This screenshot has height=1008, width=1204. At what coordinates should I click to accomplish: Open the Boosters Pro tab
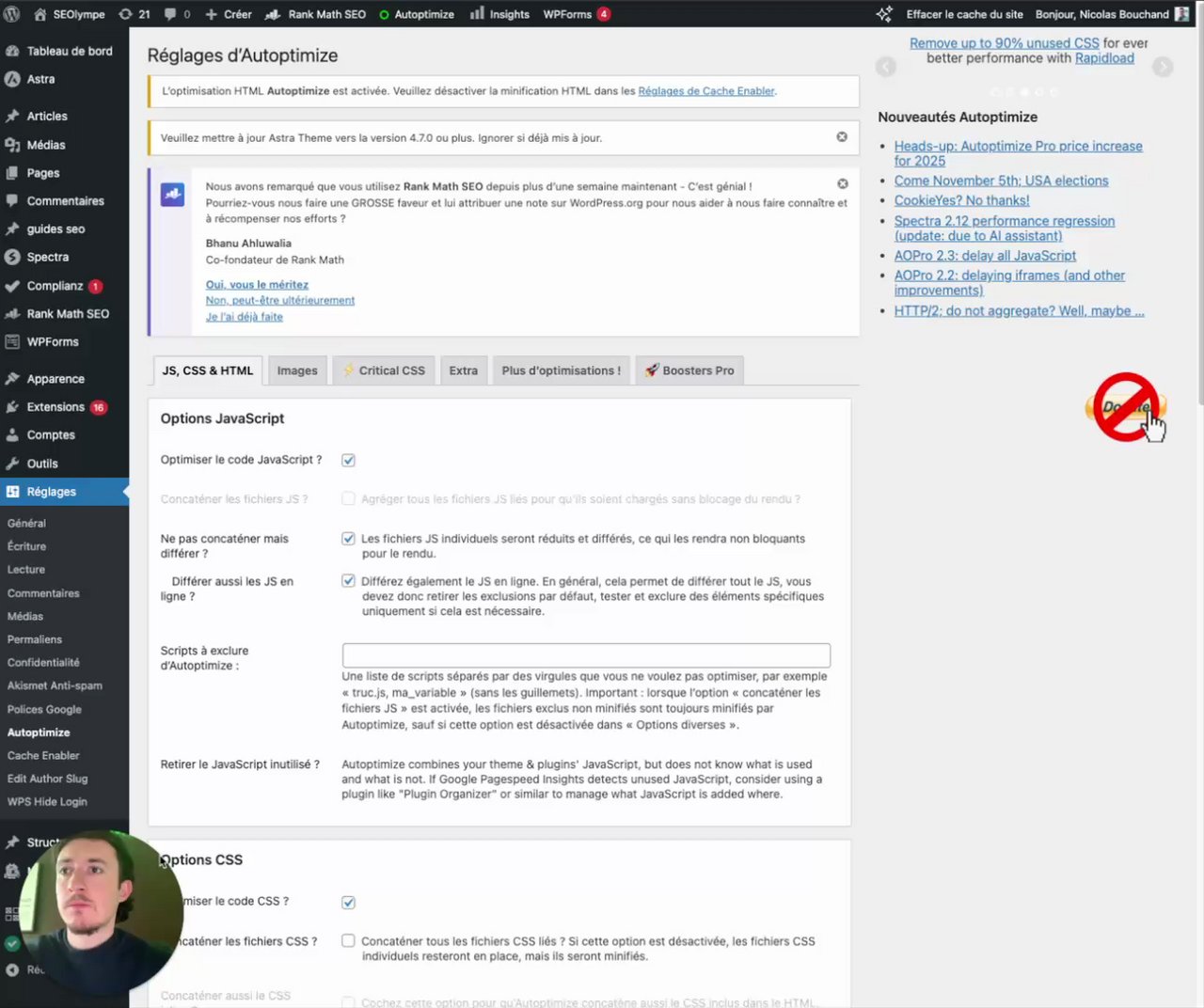pyautogui.click(x=689, y=370)
